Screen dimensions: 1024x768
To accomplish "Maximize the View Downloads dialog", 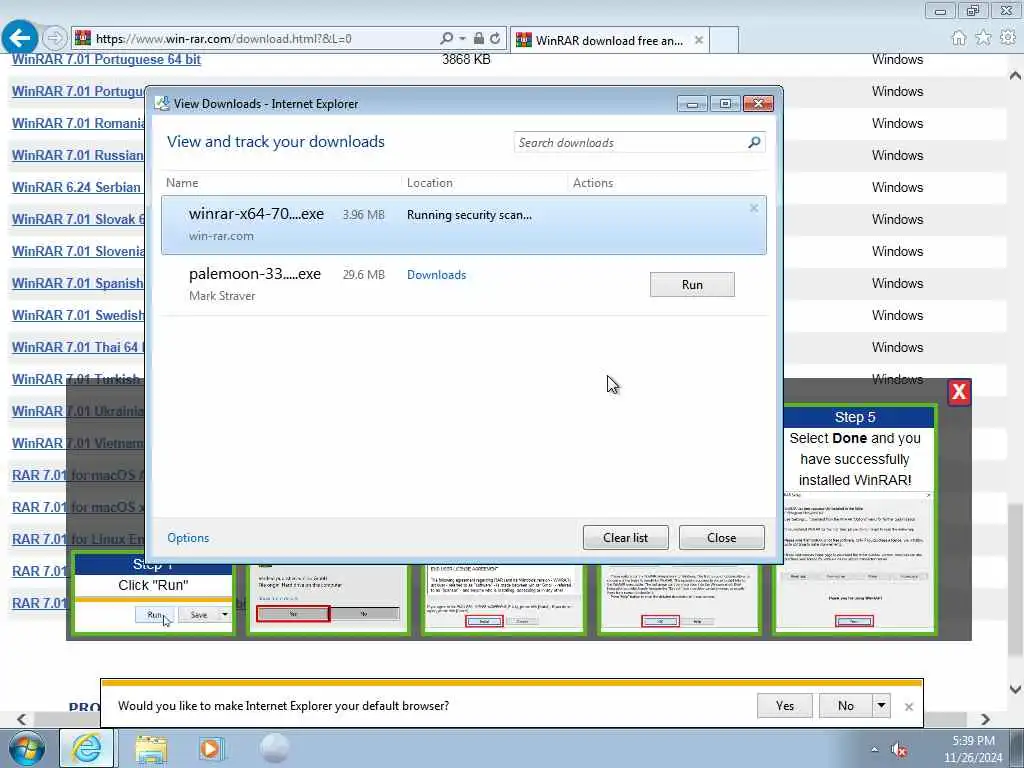I will (x=725, y=103).
